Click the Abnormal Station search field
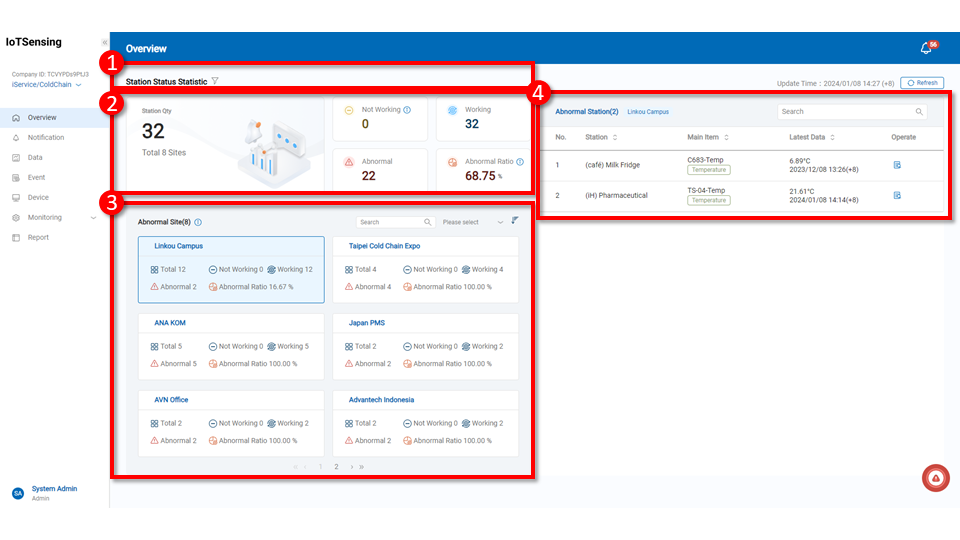 tap(845, 112)
